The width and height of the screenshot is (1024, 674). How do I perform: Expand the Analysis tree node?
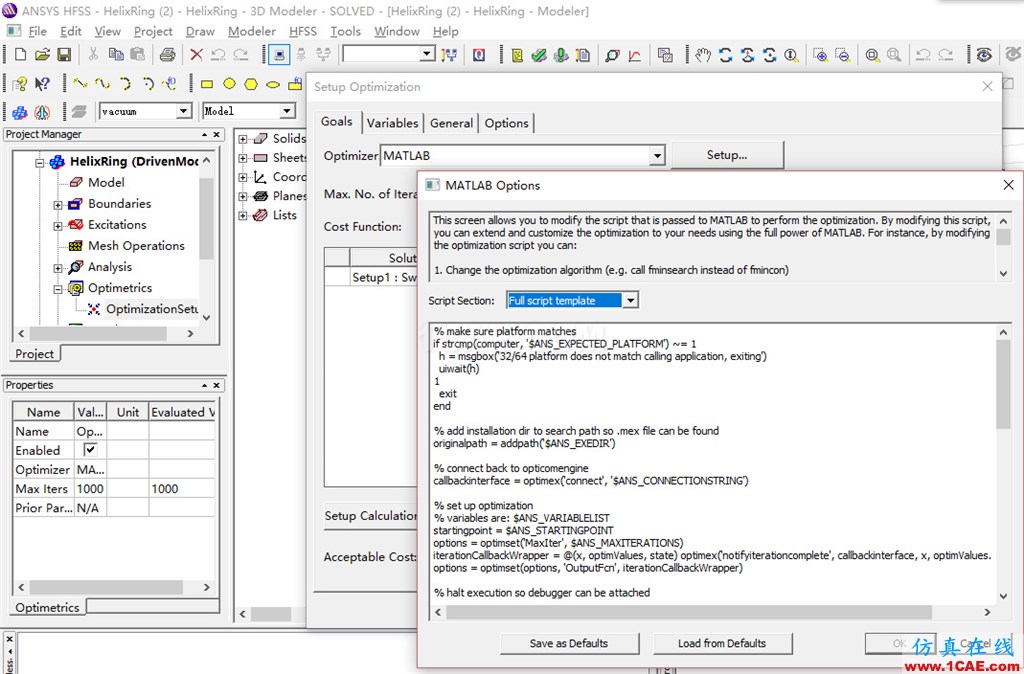tap(57, 268)
